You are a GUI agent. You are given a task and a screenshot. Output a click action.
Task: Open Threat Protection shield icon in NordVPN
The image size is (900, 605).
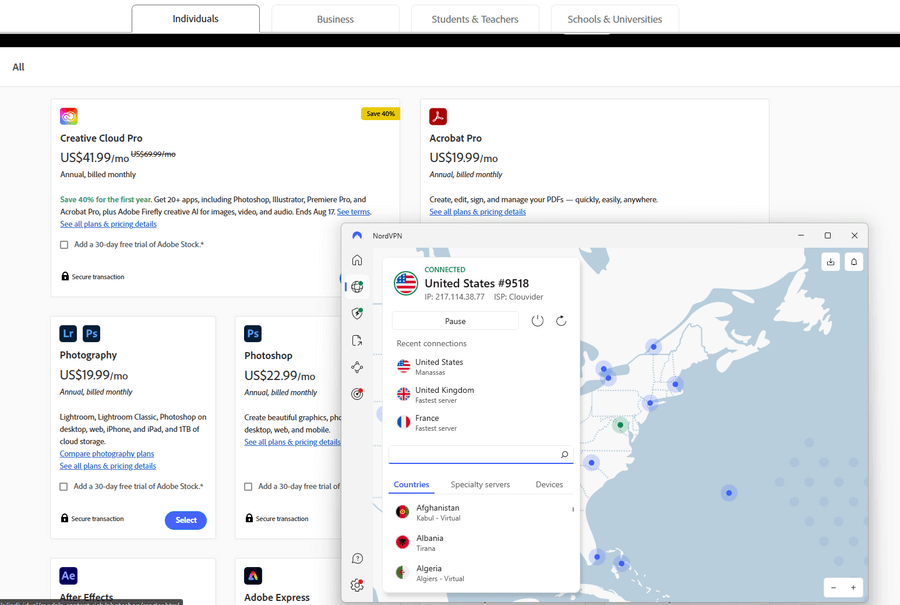pos(357,313)
